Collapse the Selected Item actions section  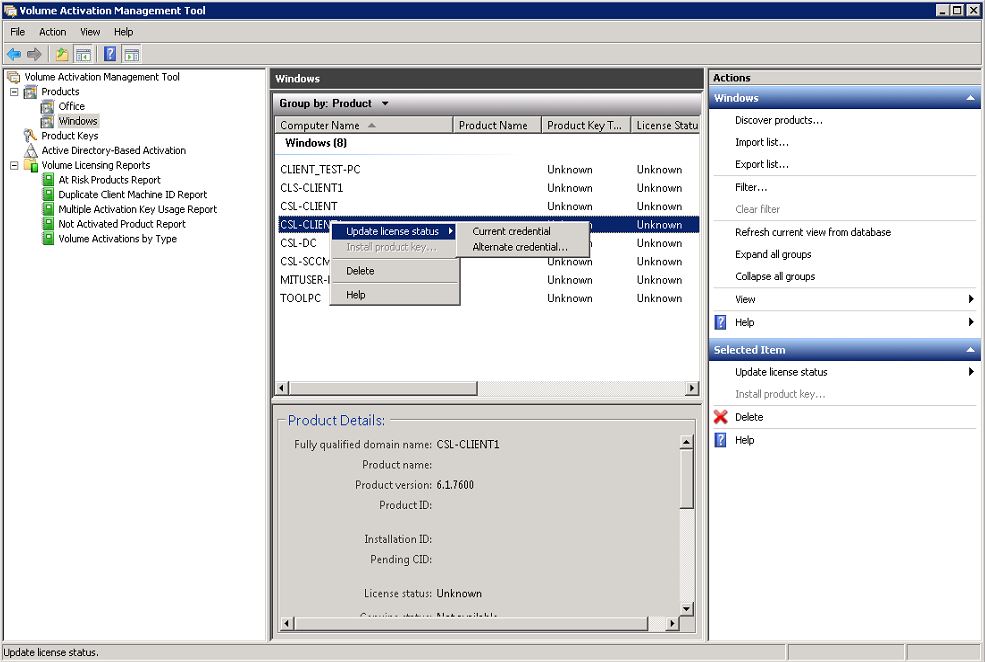coord(969,350)
